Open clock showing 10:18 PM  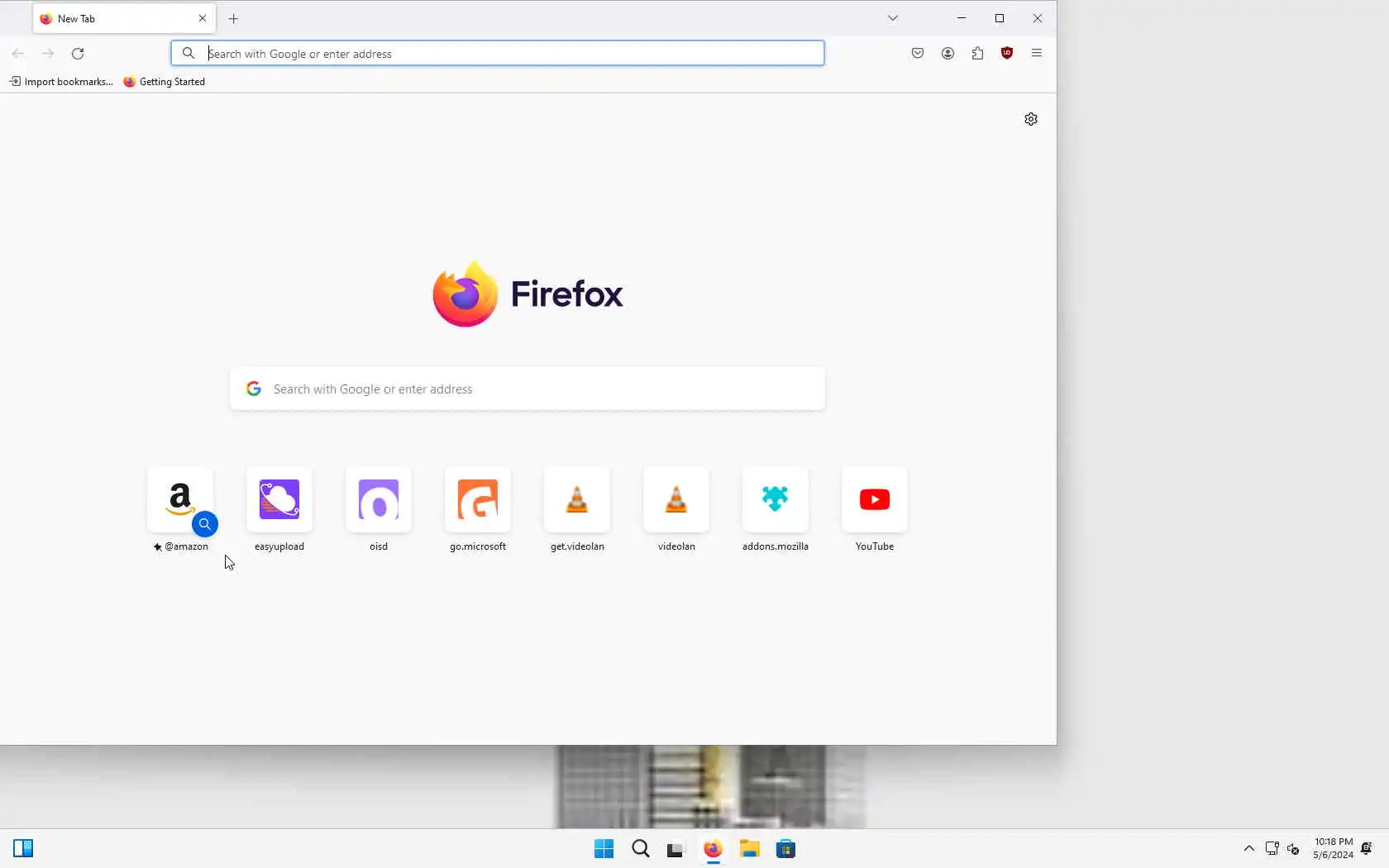point(1333,849)
